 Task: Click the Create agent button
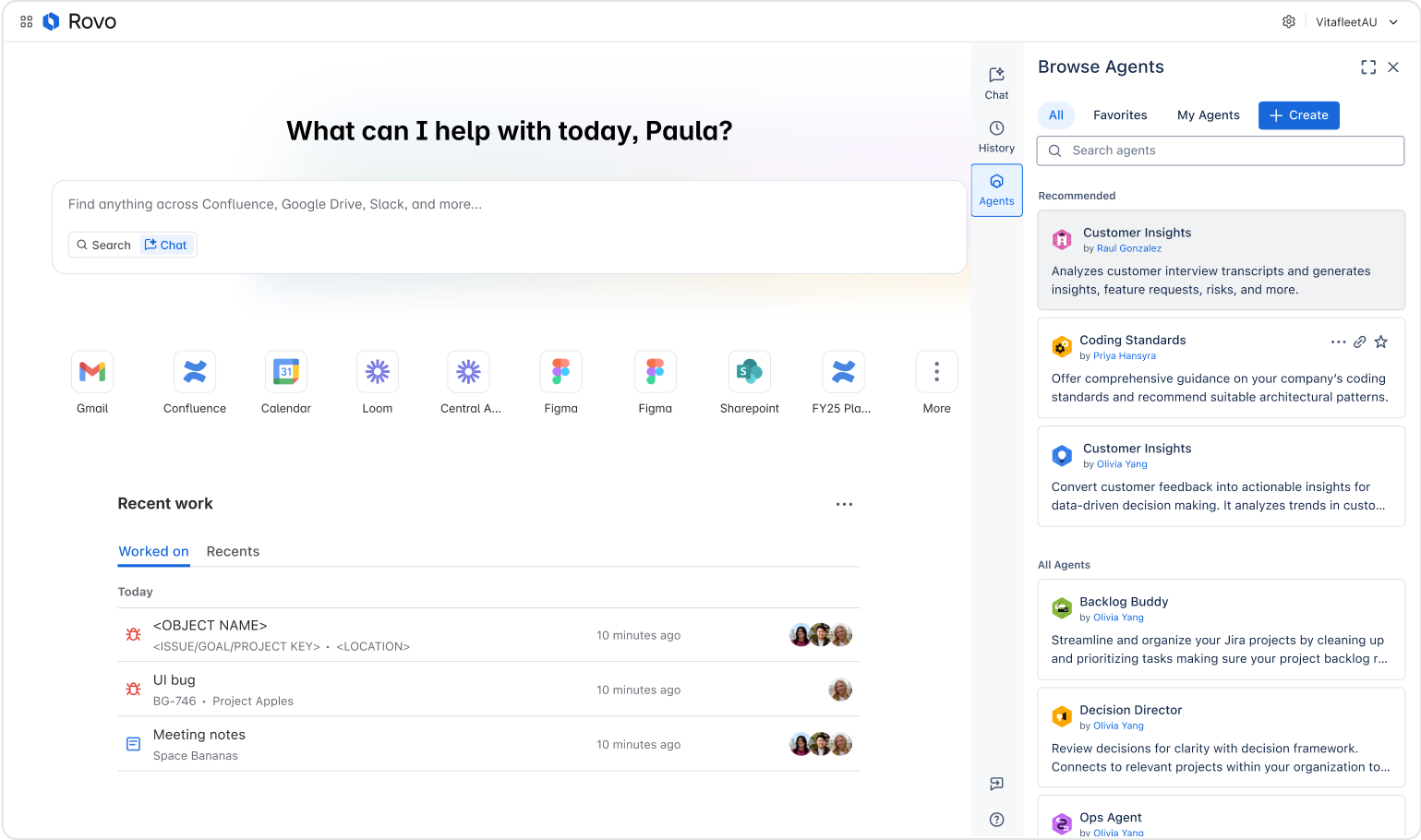click(x=1298, y=114)
